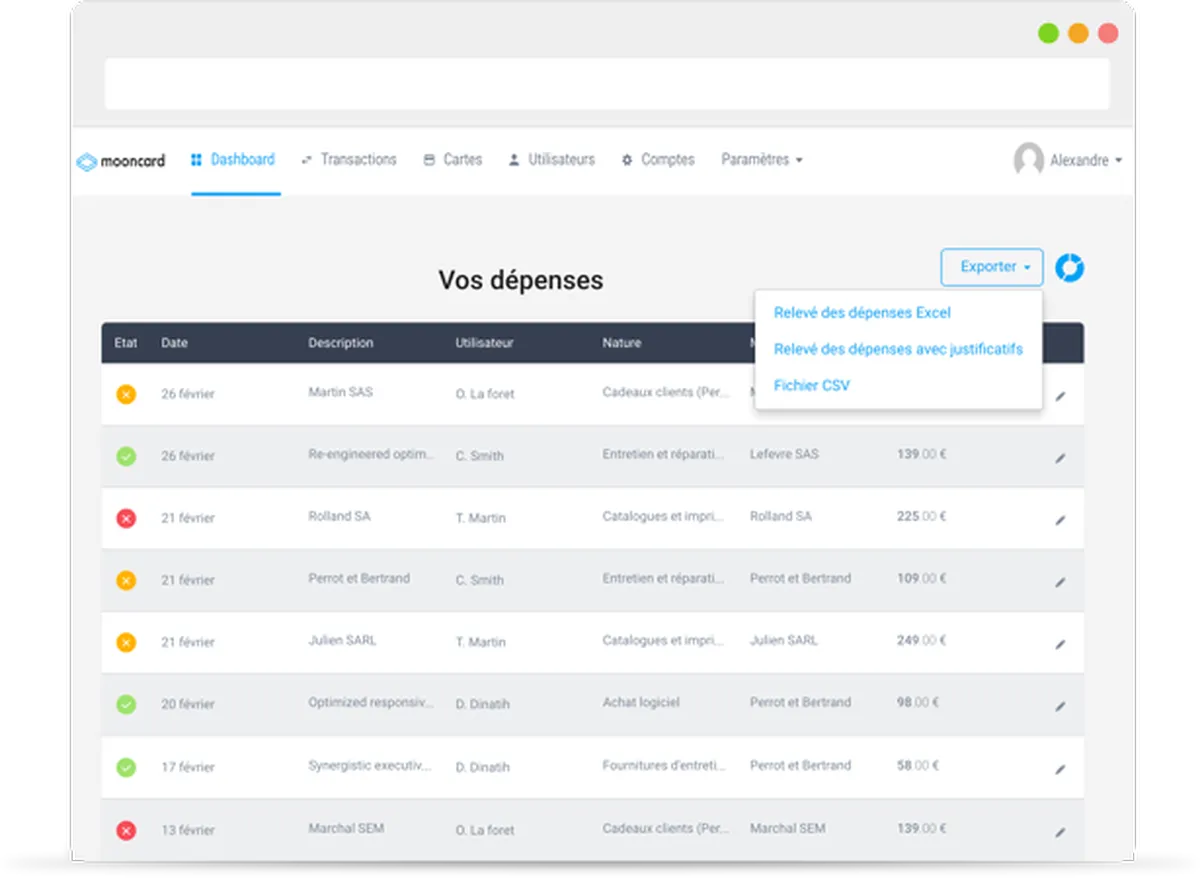Viewport: 1200px width, 878px height.
Task: Sort by the Etat column header
Action: [x=125, y=343]
